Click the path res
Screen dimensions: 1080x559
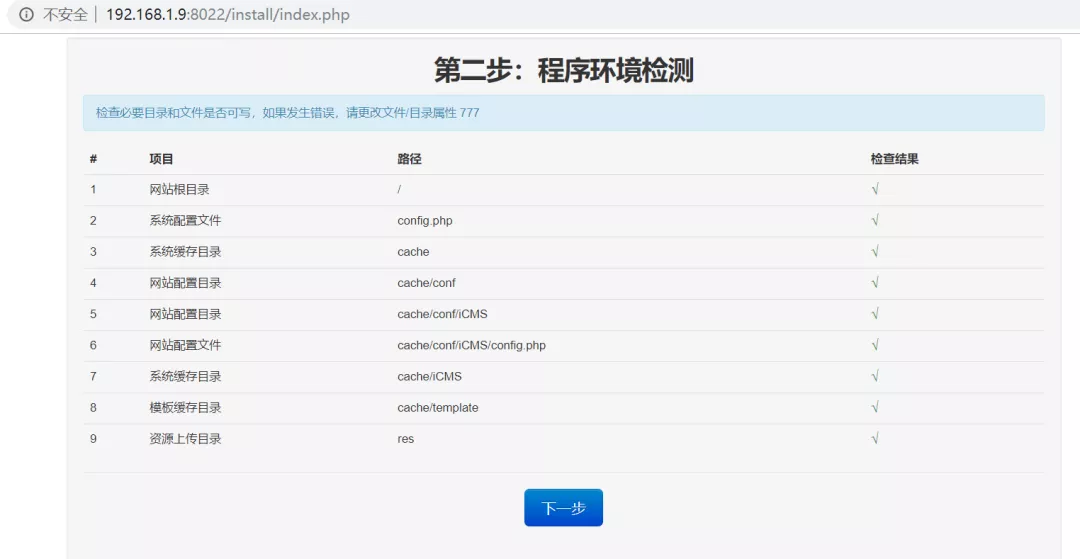[x=406, y=439]
